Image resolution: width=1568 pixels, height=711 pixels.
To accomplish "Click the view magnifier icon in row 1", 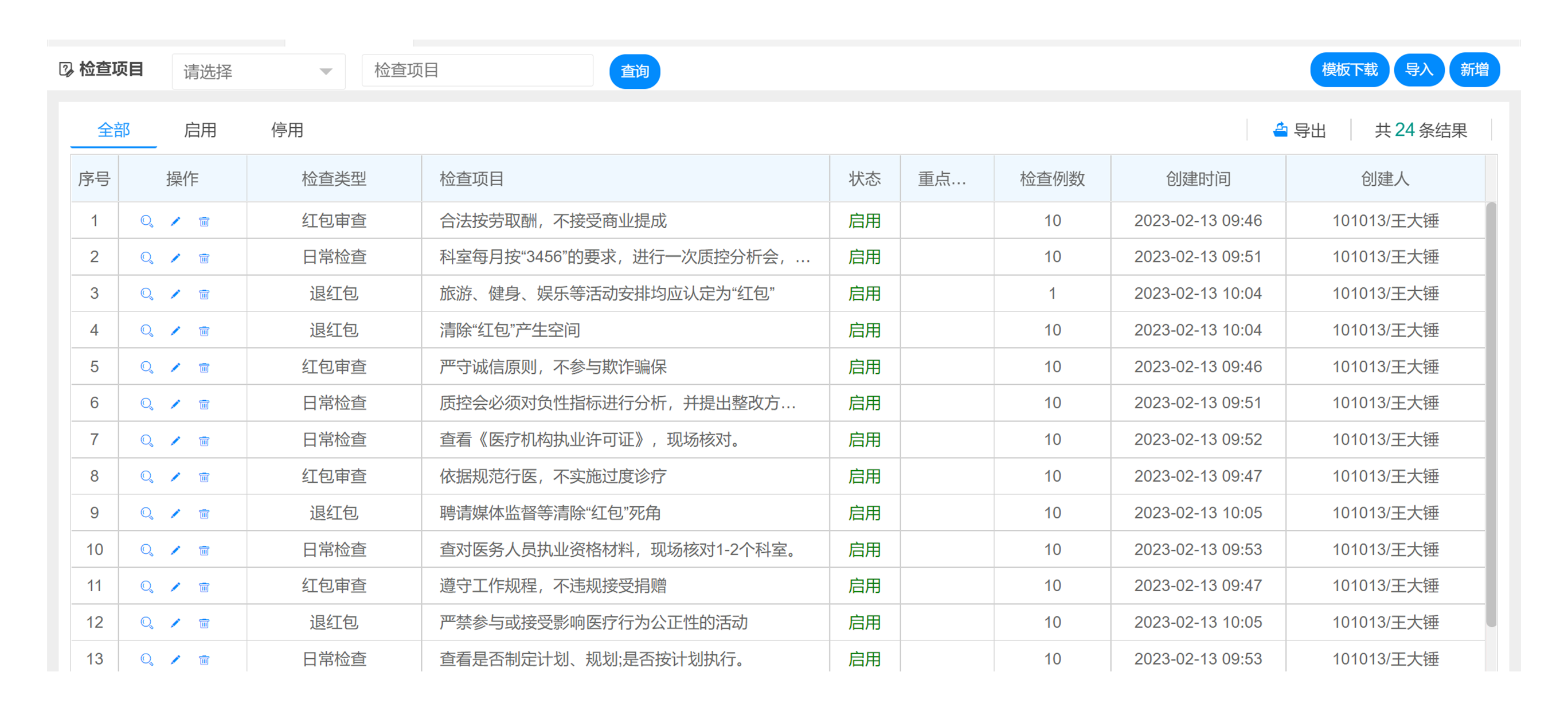I will point(146,221).
